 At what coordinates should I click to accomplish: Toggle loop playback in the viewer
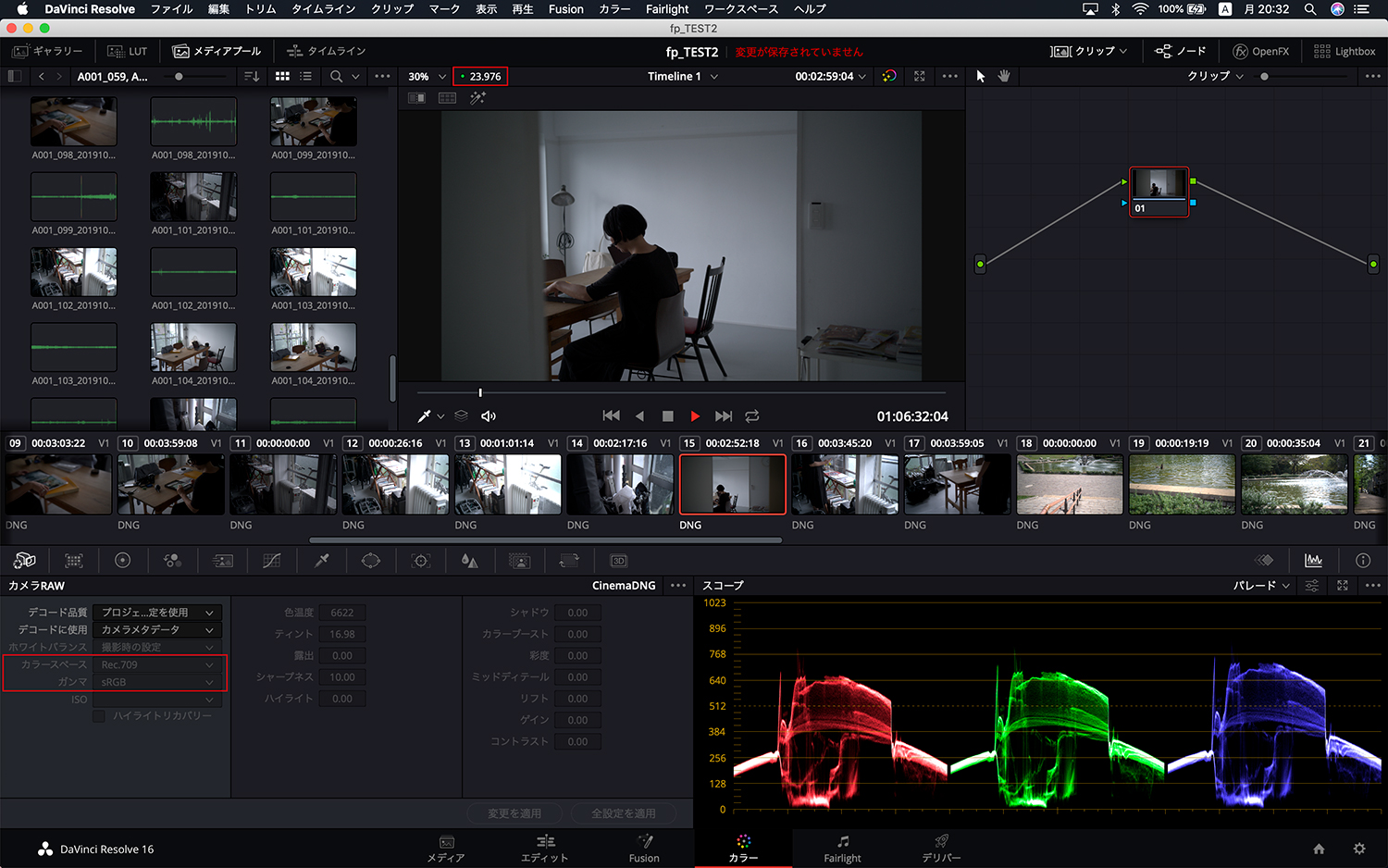point(751,416)
